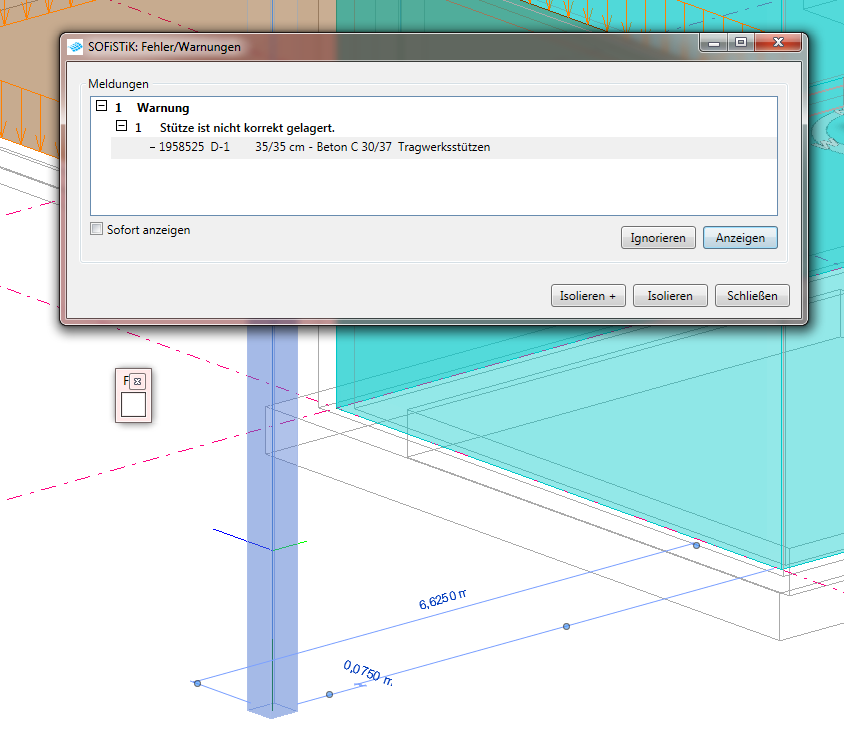Click the Anzeigen button
The image size is (844, 747).
click(x=740, y=238)
